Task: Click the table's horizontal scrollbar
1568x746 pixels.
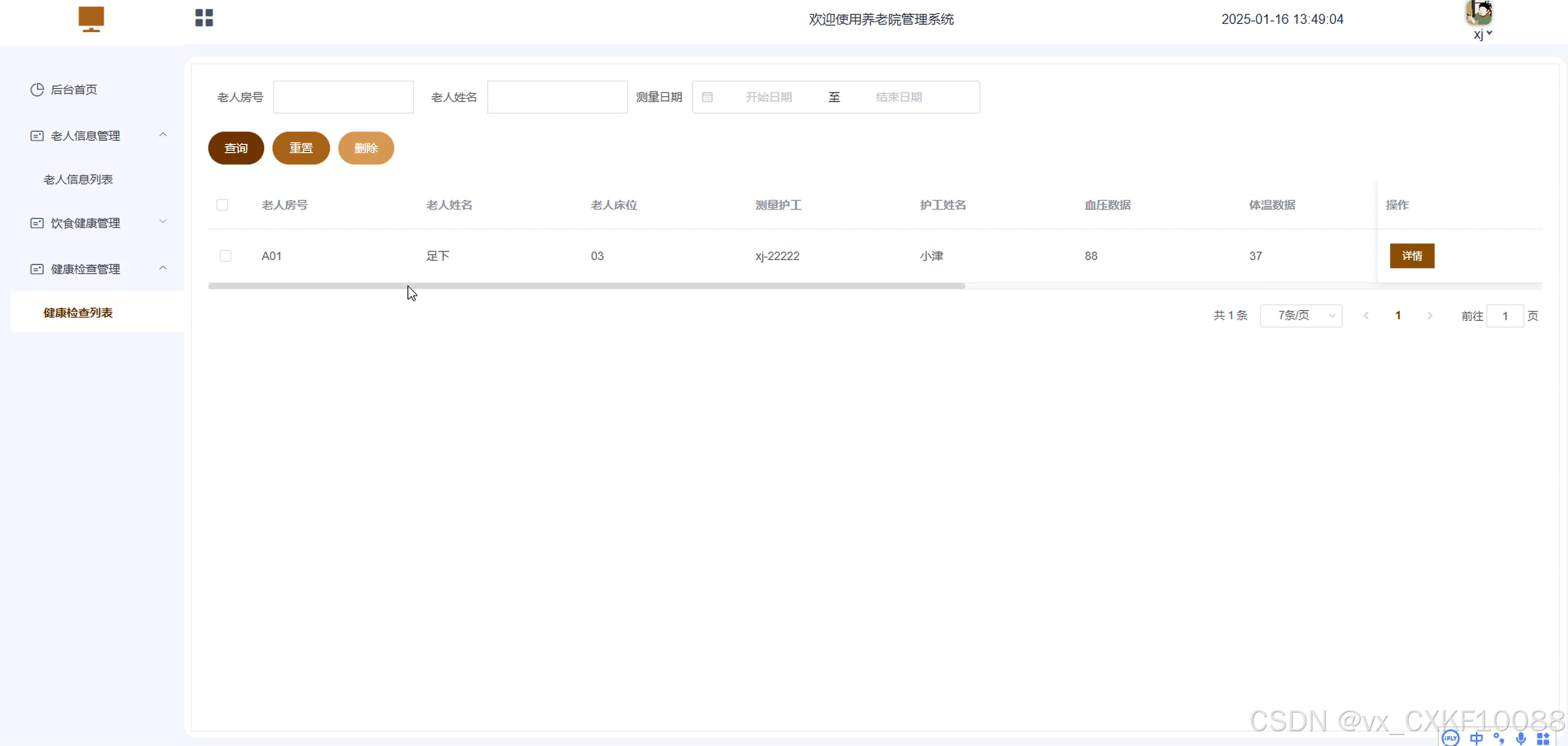Action: point(586,286)
